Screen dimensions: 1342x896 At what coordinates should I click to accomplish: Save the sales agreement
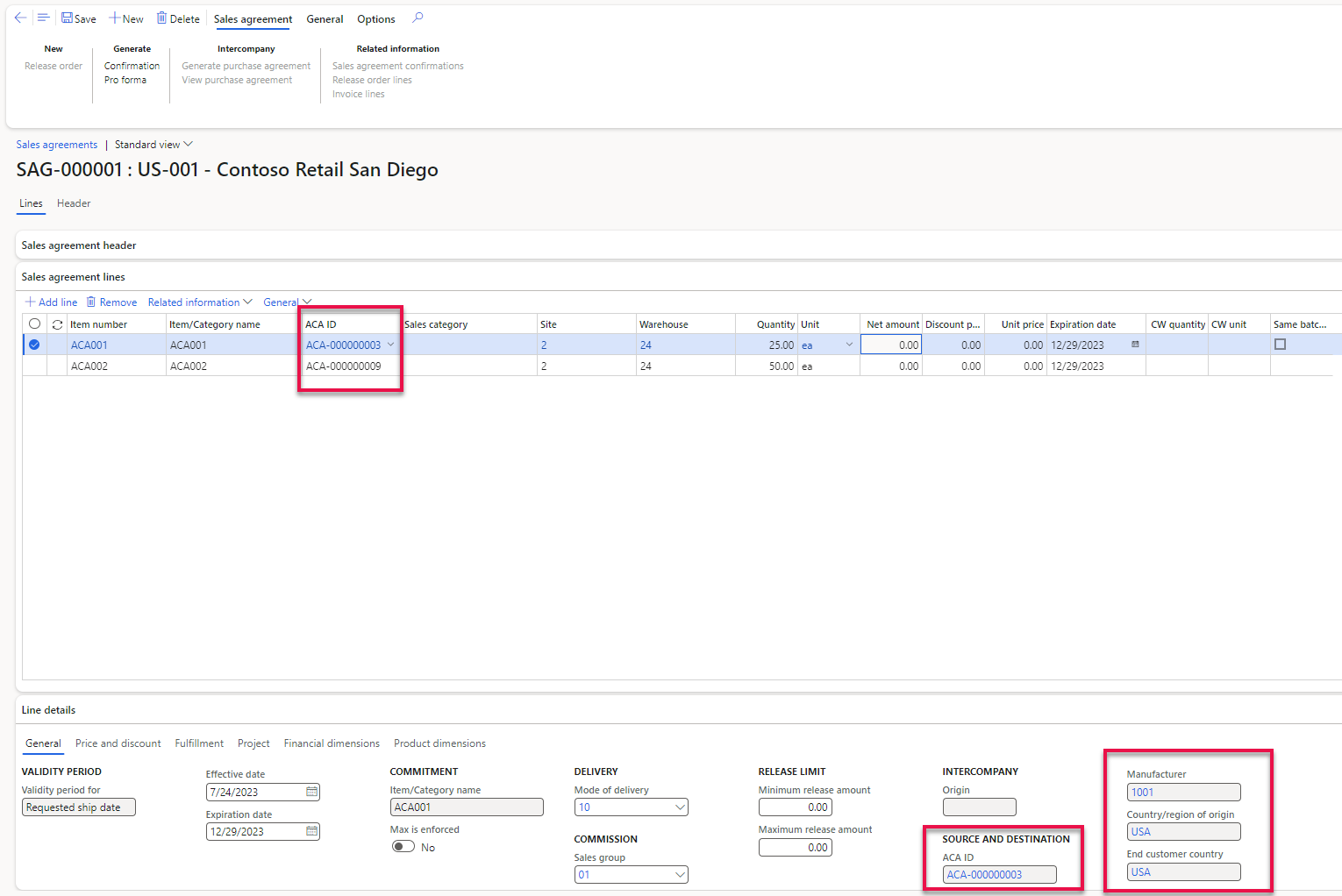tap(78, 18)
